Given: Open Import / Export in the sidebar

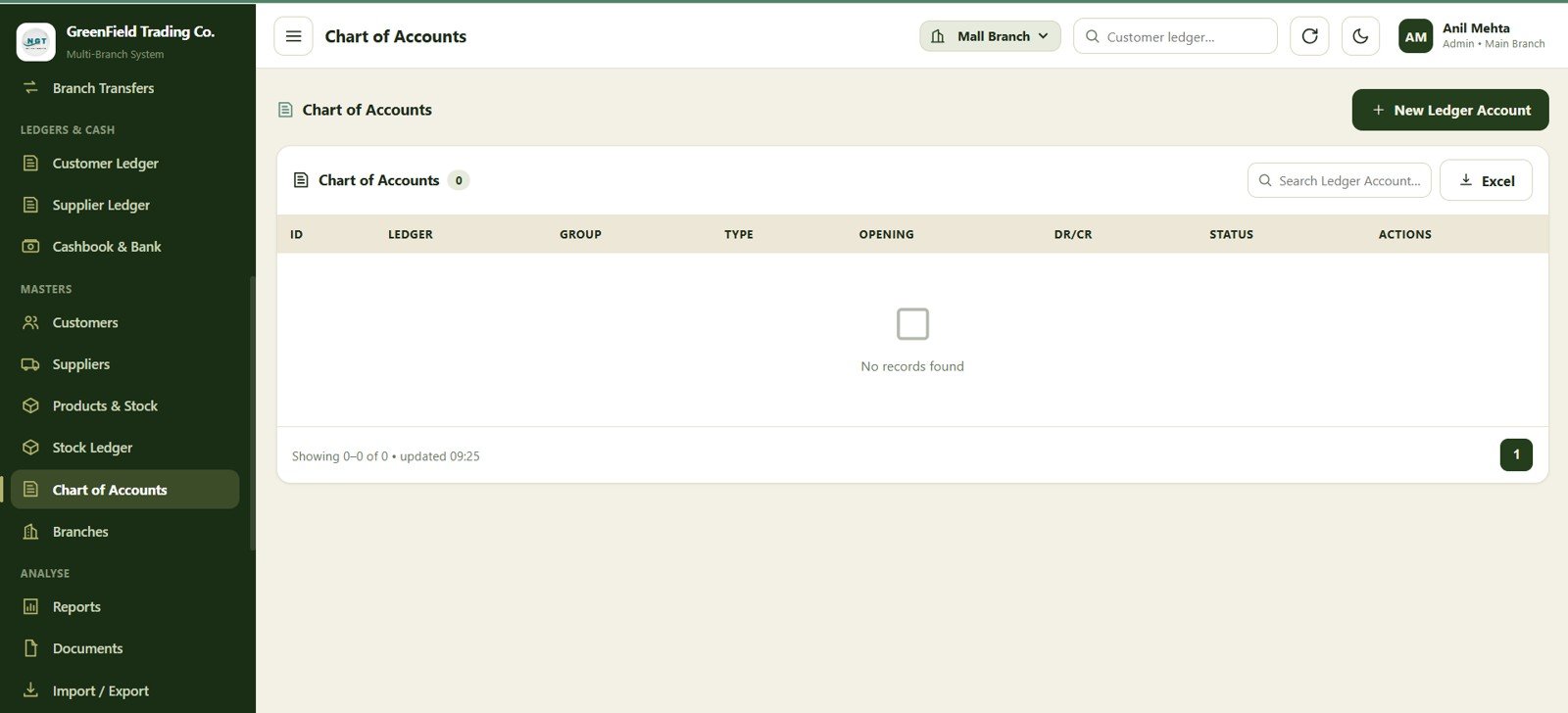Looking at the screenshot, I should click(x=124, y=690).
